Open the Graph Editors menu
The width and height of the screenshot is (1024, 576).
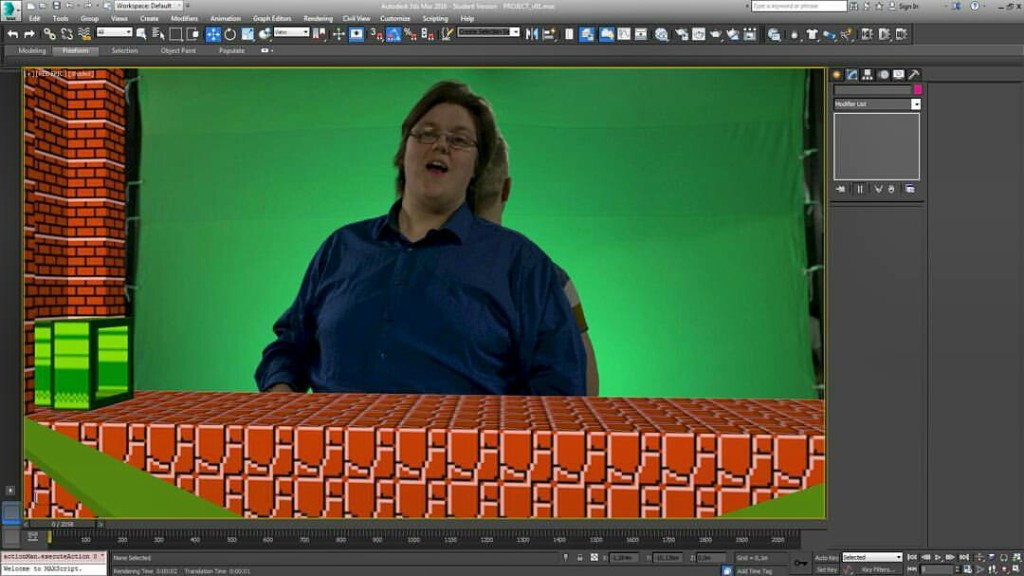pyautogui.click(x=272, y=18)
